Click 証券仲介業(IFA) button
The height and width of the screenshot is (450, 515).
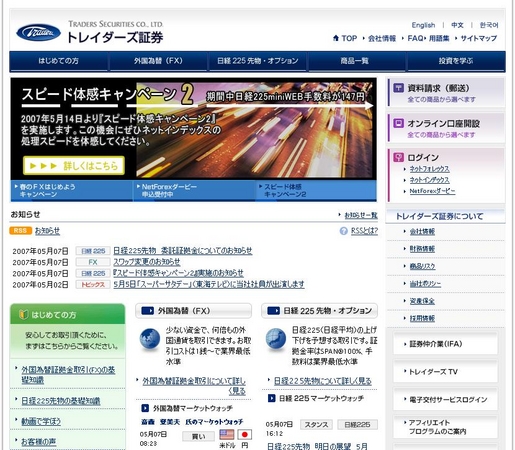tap(445, 344)
